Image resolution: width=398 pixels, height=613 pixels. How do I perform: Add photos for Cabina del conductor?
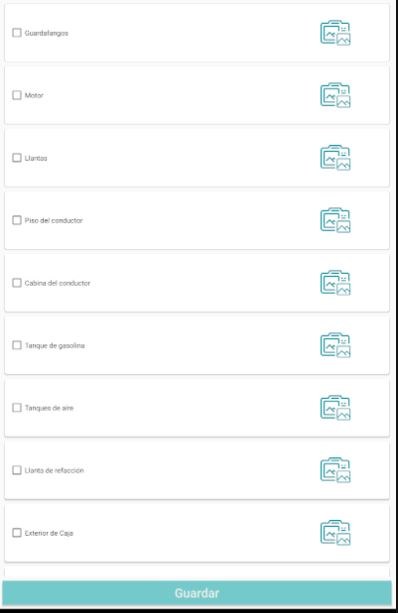[335, 283]
